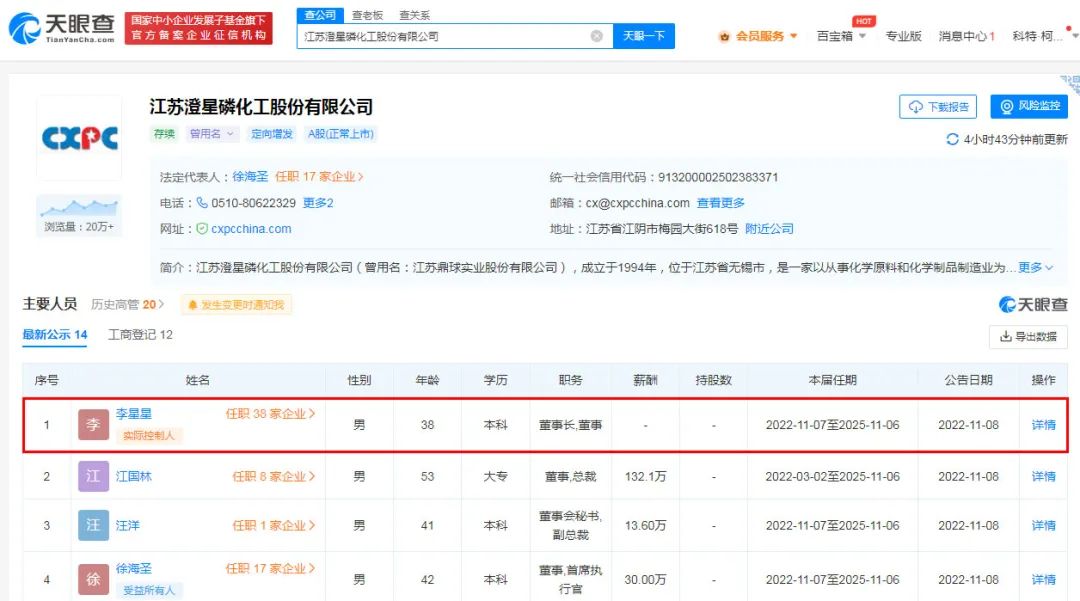
Task: Open 历史高管 20 list
Action: point(127,304)
